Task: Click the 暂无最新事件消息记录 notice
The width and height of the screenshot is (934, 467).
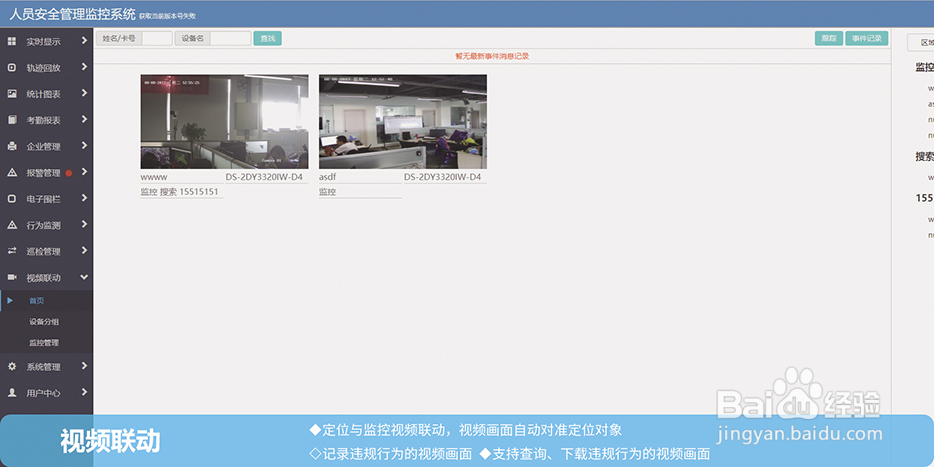Action: pos(492,57)
